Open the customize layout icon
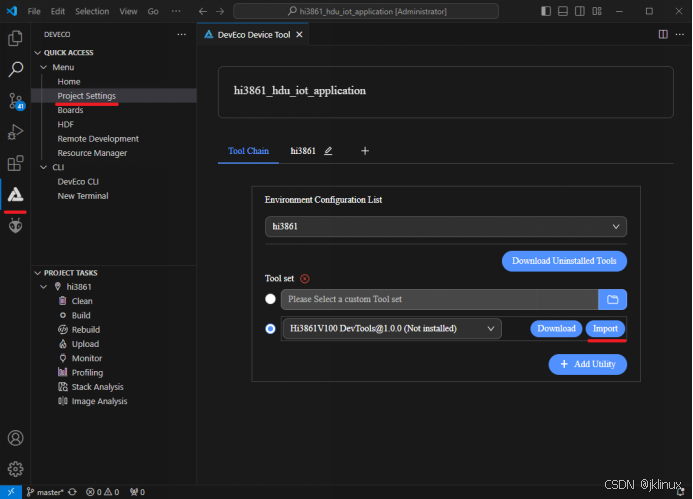Viewport: 693px width, 499px height. (x=597, y=11)
